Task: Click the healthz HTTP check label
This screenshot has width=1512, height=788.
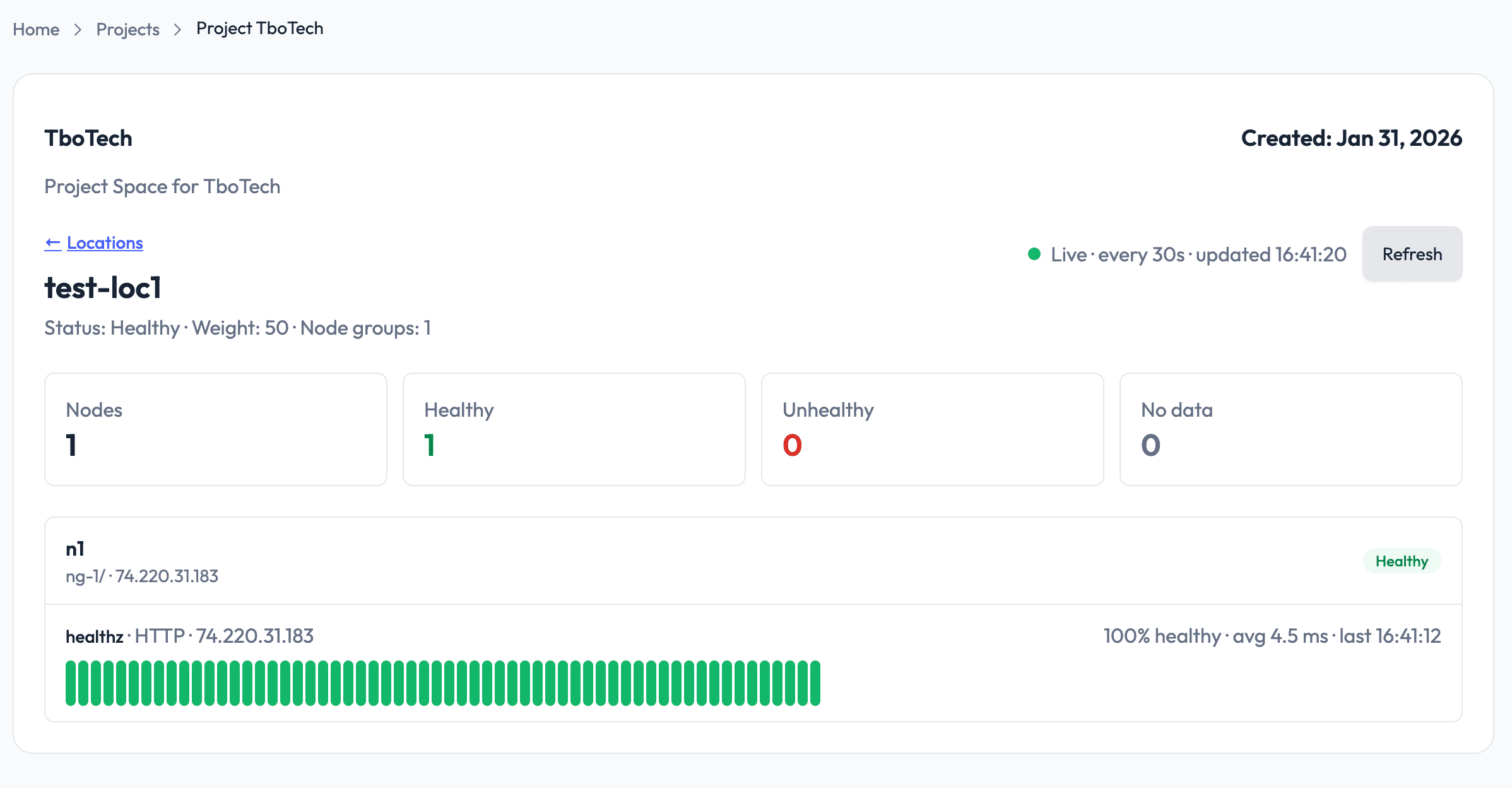Action: [x=189, y=636]
